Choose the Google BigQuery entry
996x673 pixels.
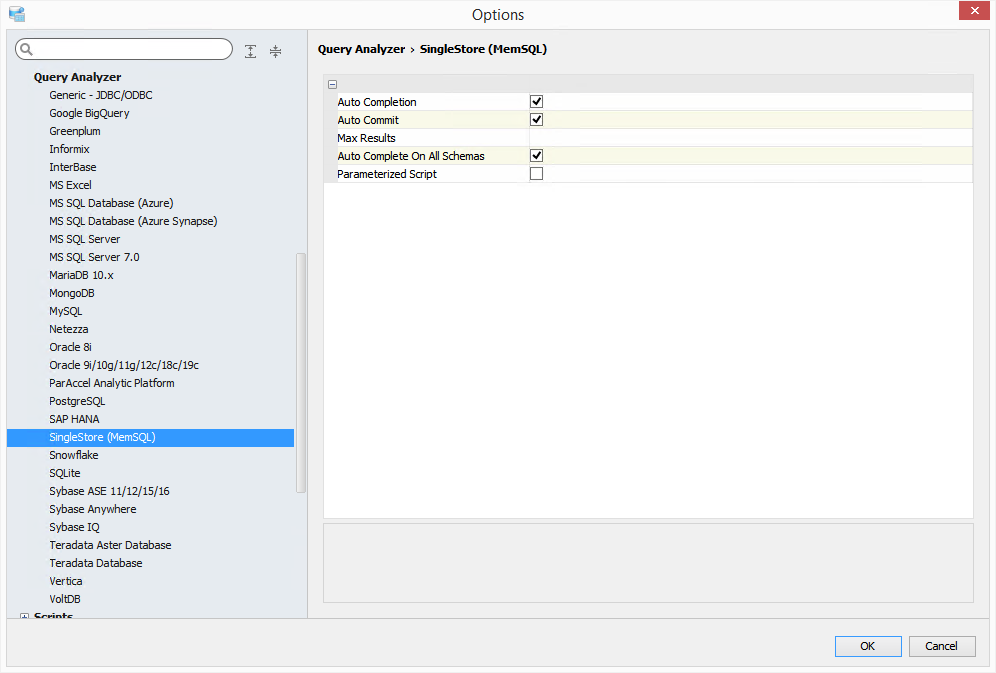click(89, 113)
